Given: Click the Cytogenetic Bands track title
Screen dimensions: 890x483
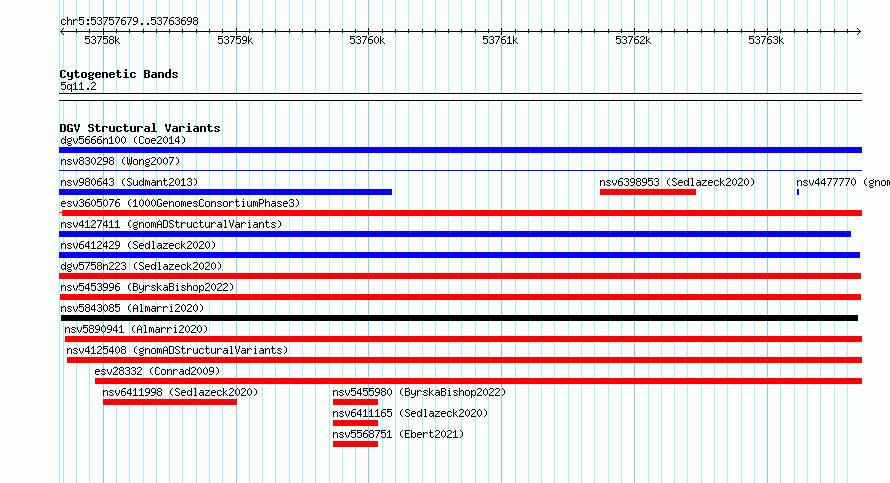Looking at the screenshot, I should click(119, 74).
